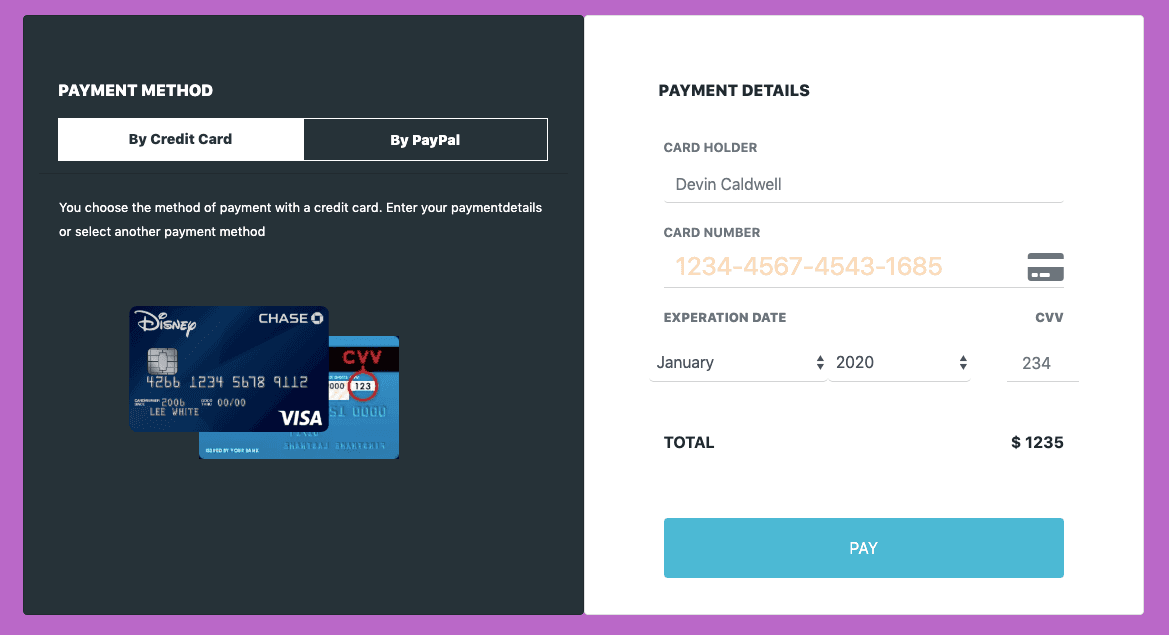The height and width of the screenshot is (635, 1169).
Task: Click the year dropdown stepper arrows
Action: point(962,362)
